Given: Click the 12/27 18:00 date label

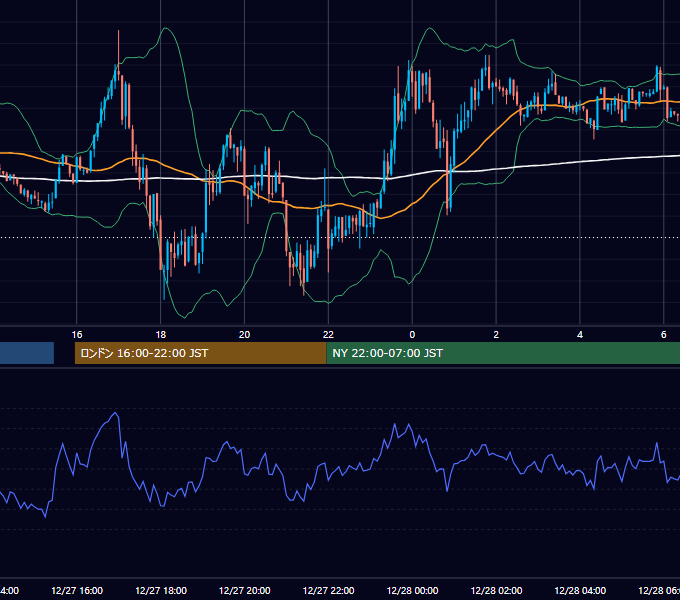Looking at the screenshot, I should pyautogui.click(x=161, y=590).
